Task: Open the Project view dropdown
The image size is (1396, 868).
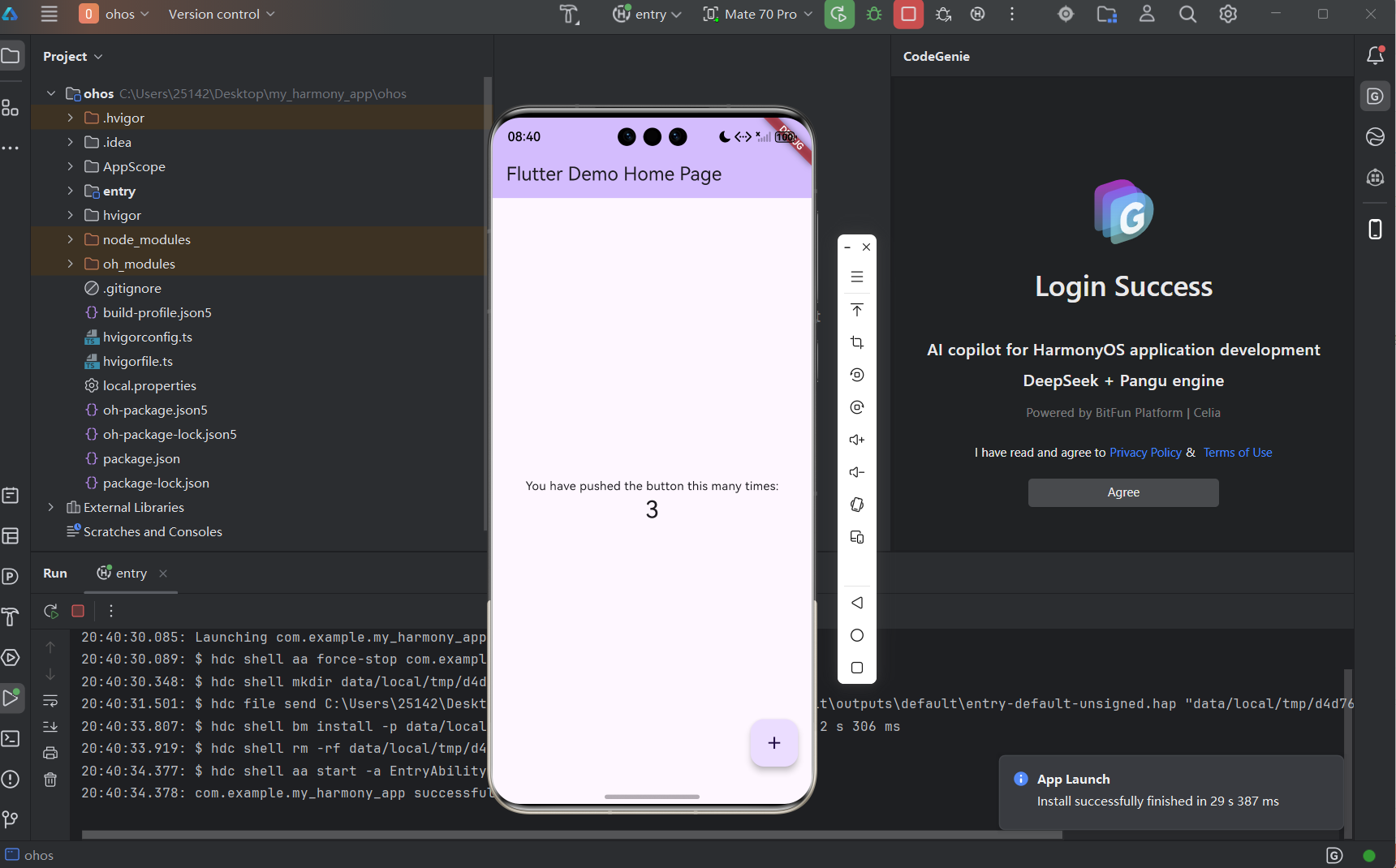Action: (73, 56)
